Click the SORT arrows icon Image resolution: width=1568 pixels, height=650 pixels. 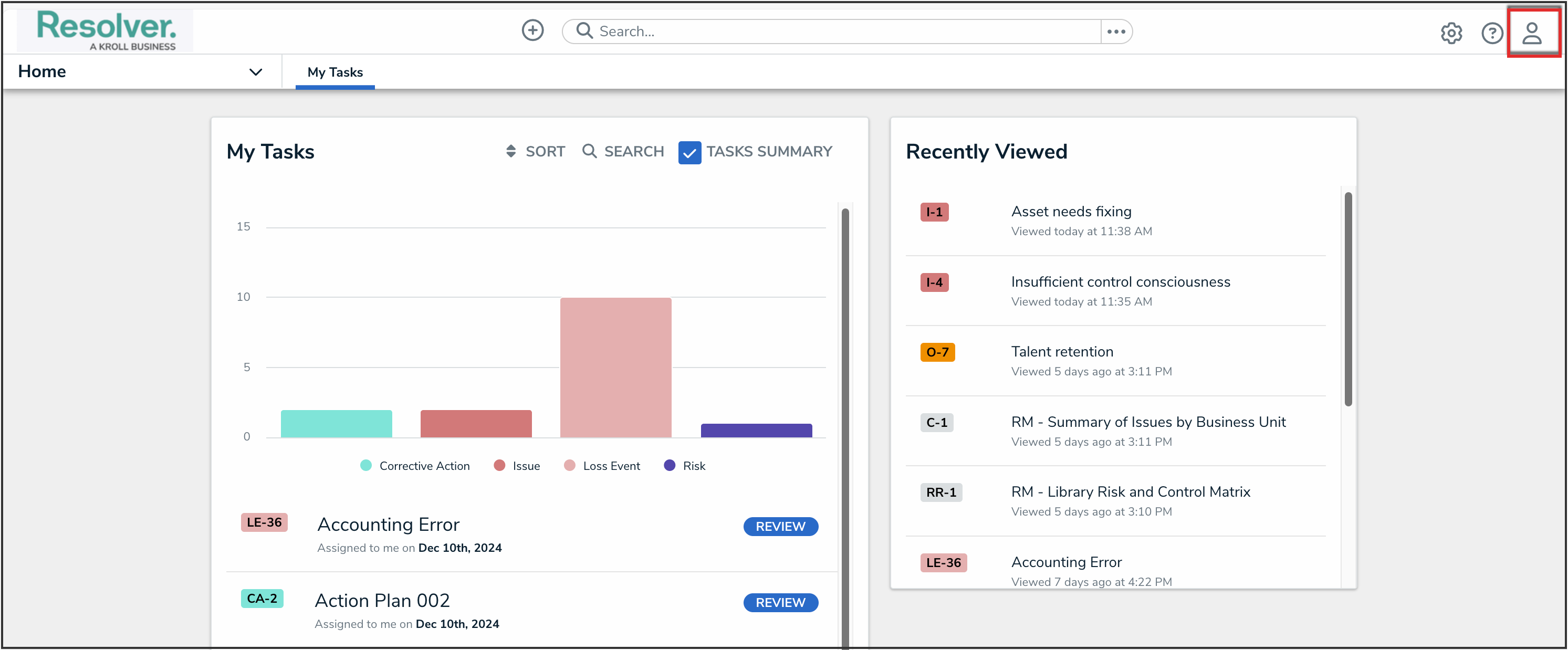click(x=511, y=151)
